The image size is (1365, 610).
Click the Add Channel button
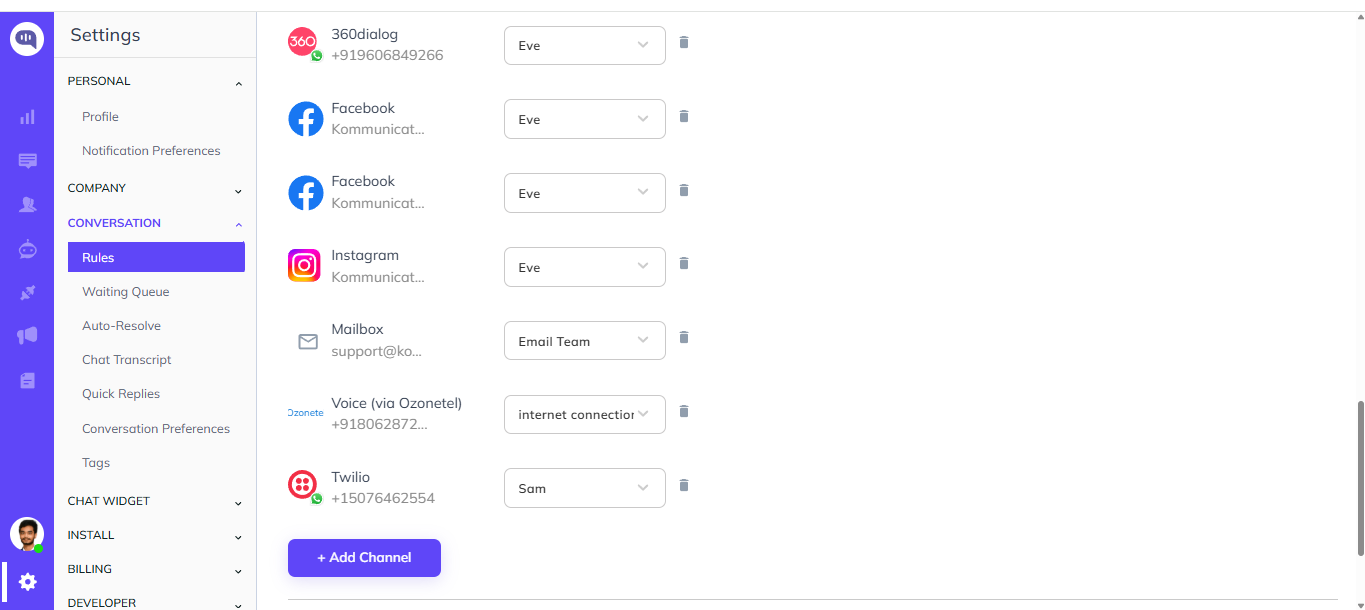click(364, 558)
